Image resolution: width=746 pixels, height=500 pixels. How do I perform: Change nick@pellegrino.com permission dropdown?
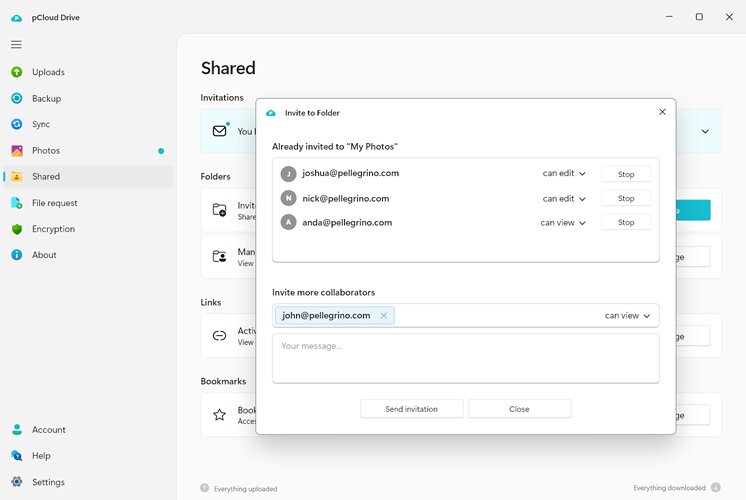(x=564, y=199)
